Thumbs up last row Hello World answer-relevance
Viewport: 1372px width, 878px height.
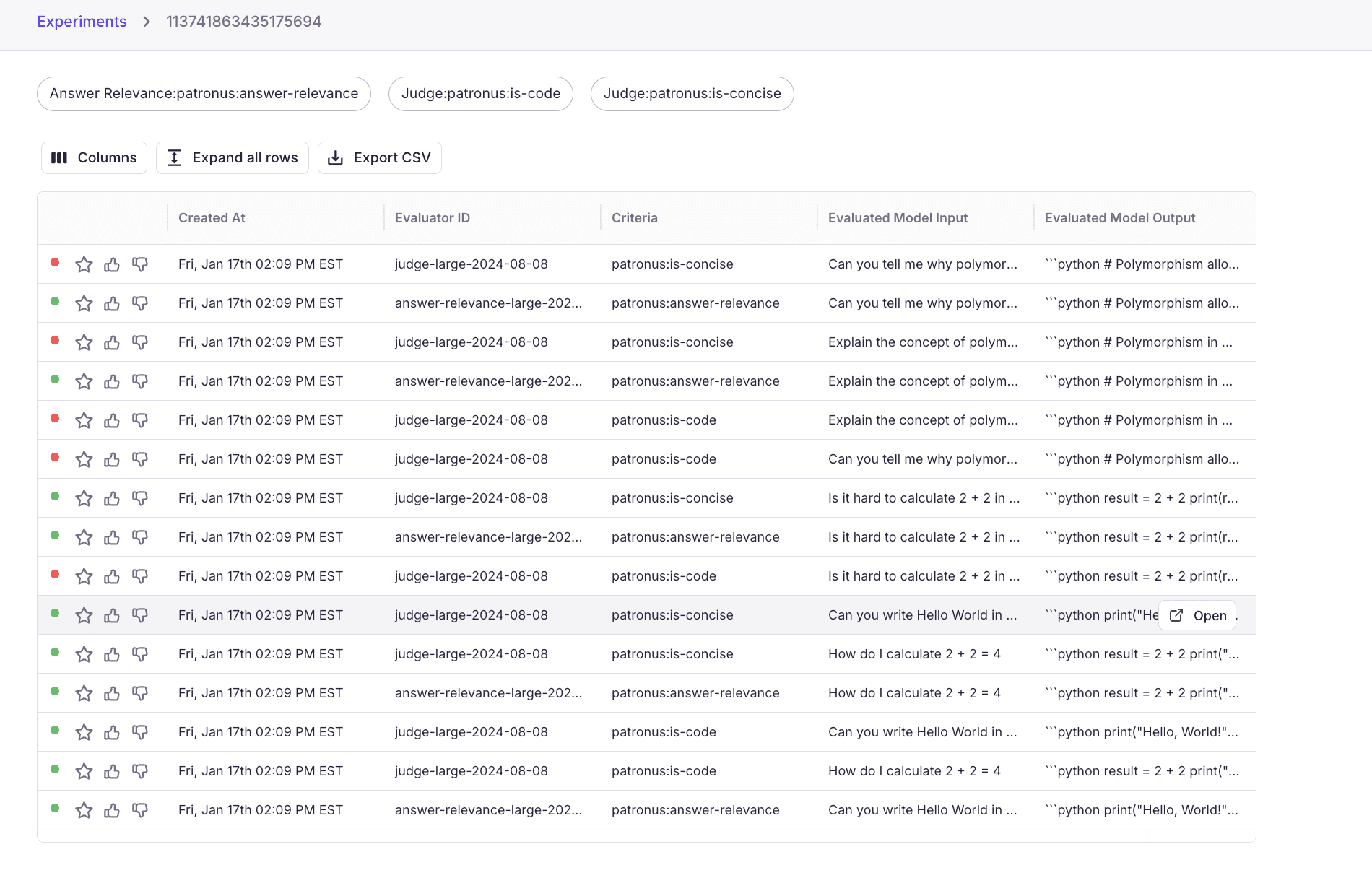(x=112, y=810)
